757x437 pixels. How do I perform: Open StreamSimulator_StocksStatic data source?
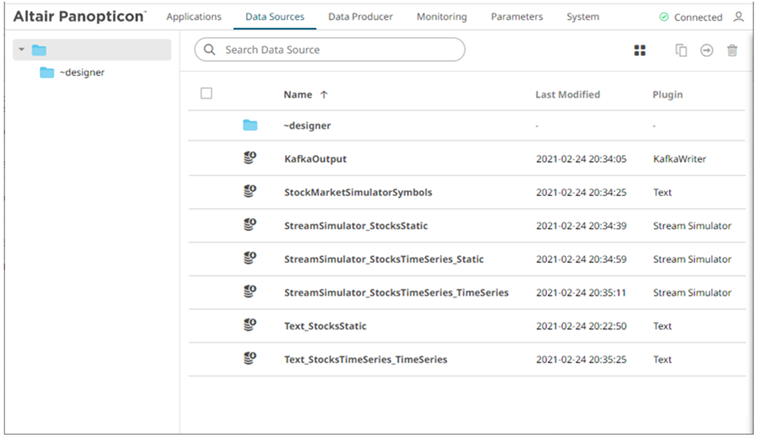(x=355, y=225)
